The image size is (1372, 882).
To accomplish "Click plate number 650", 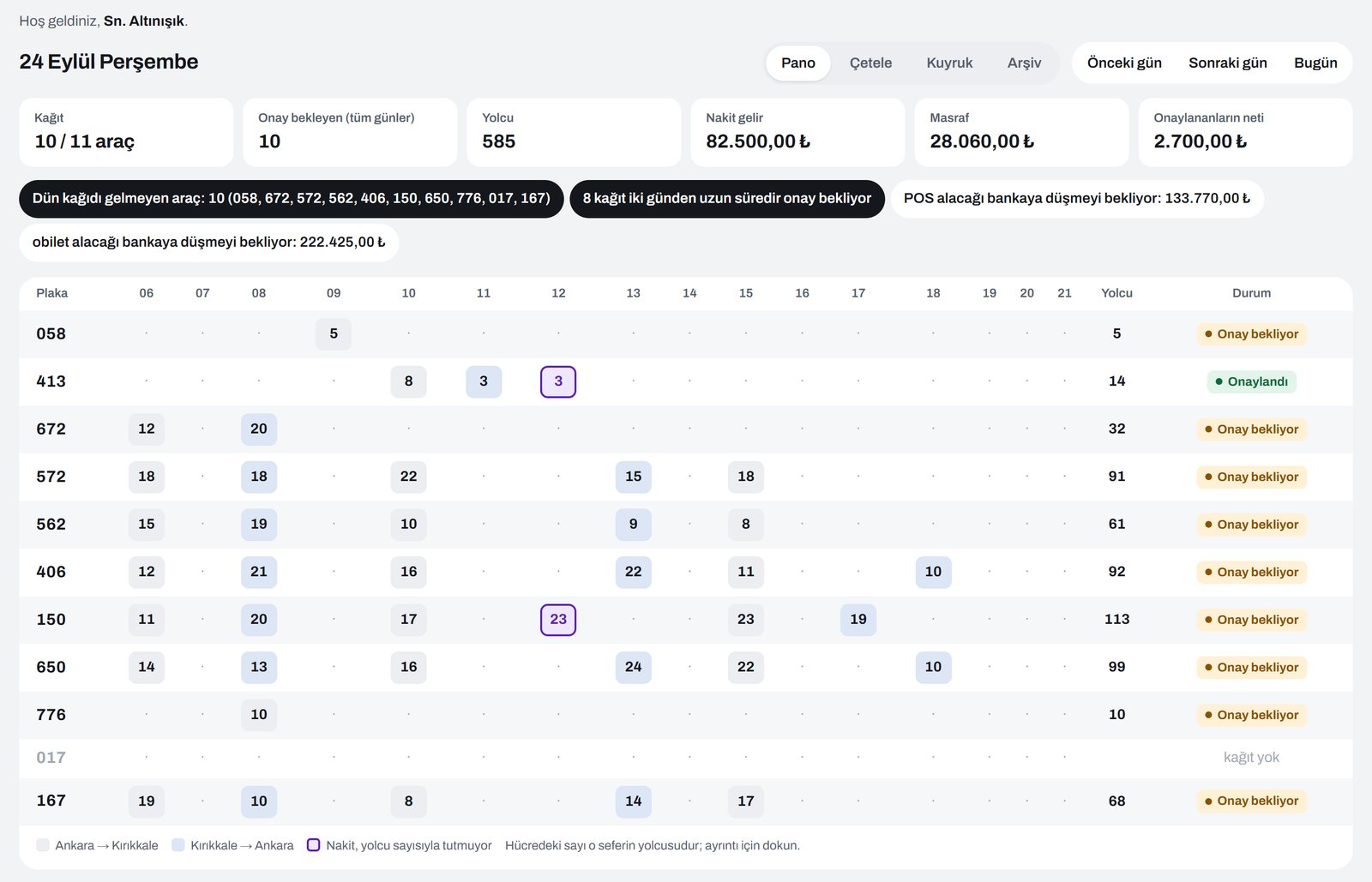I will pyautogui.click(x=51, y=667).
